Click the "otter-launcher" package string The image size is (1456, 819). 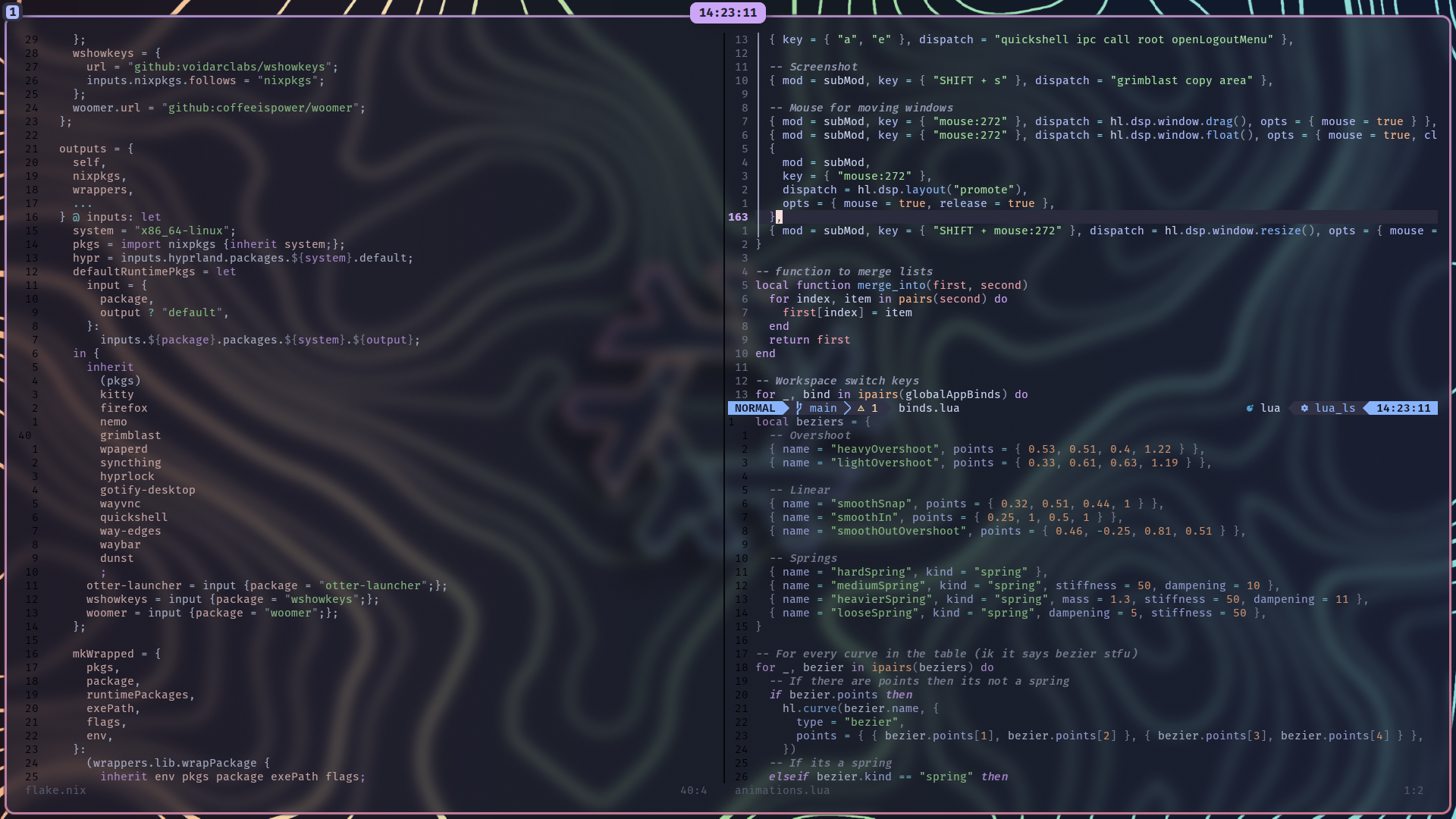(x=373, y=585)
